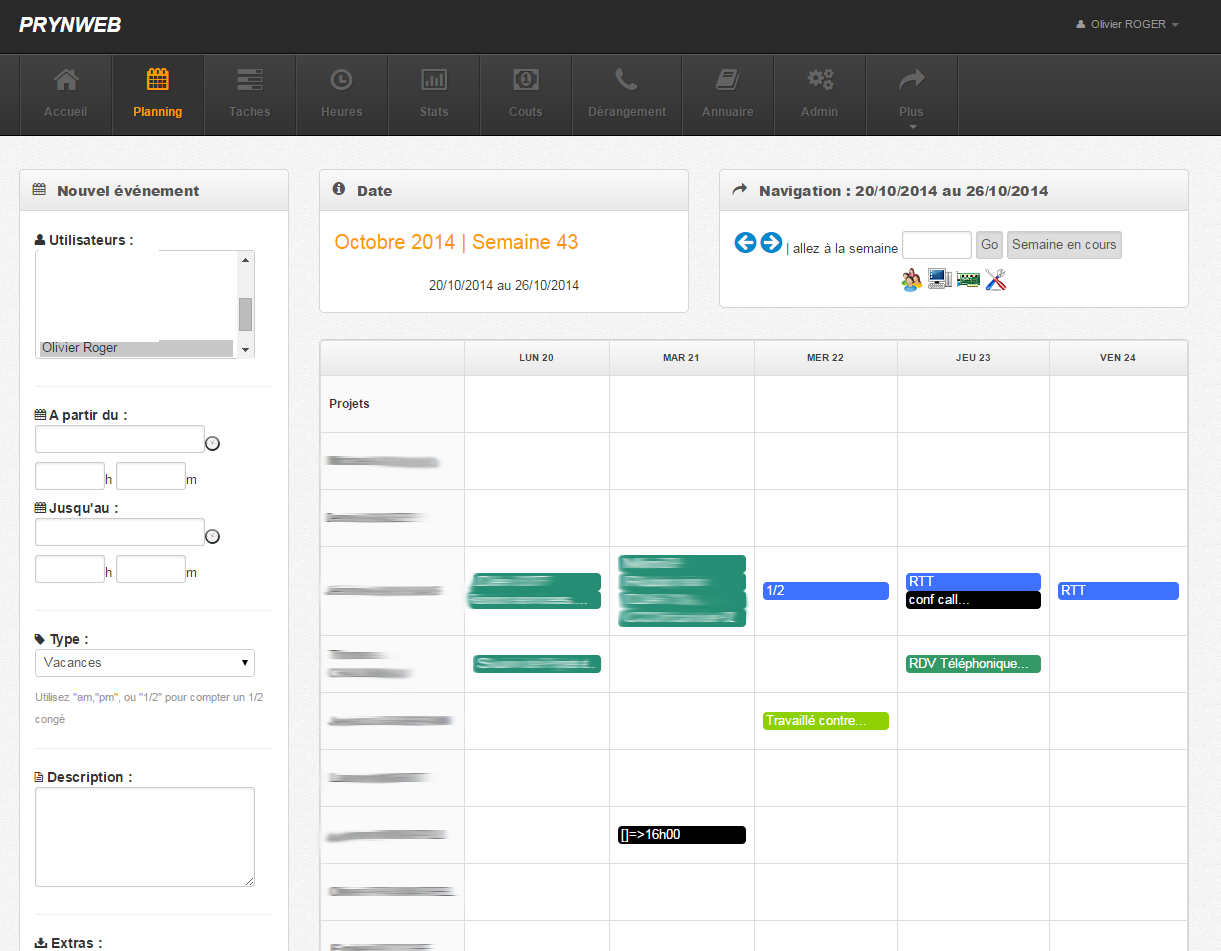Image resolution: width=1221 pixels, height=951 pixels.
Task: Open the Stats page
Action: point(434,95)
